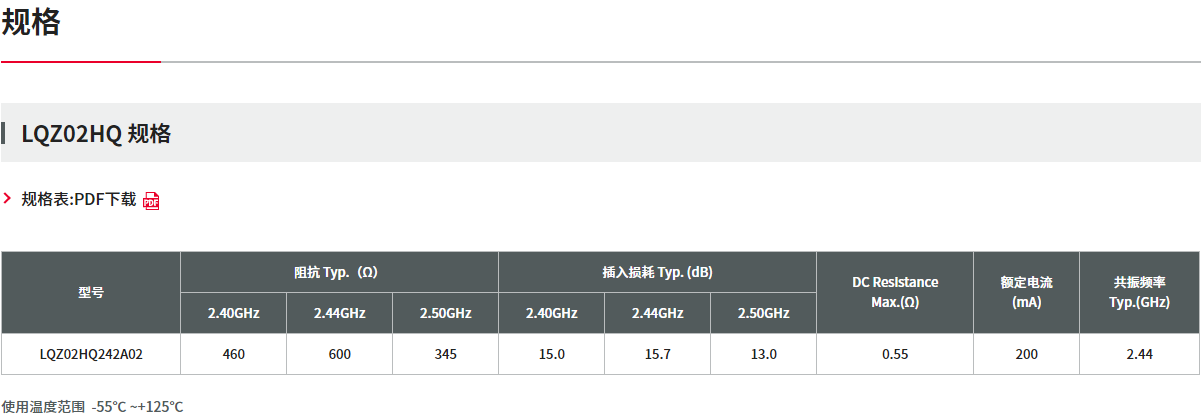Open the PDF download icon
The image size is (1201, 415).
click(151, 200)
